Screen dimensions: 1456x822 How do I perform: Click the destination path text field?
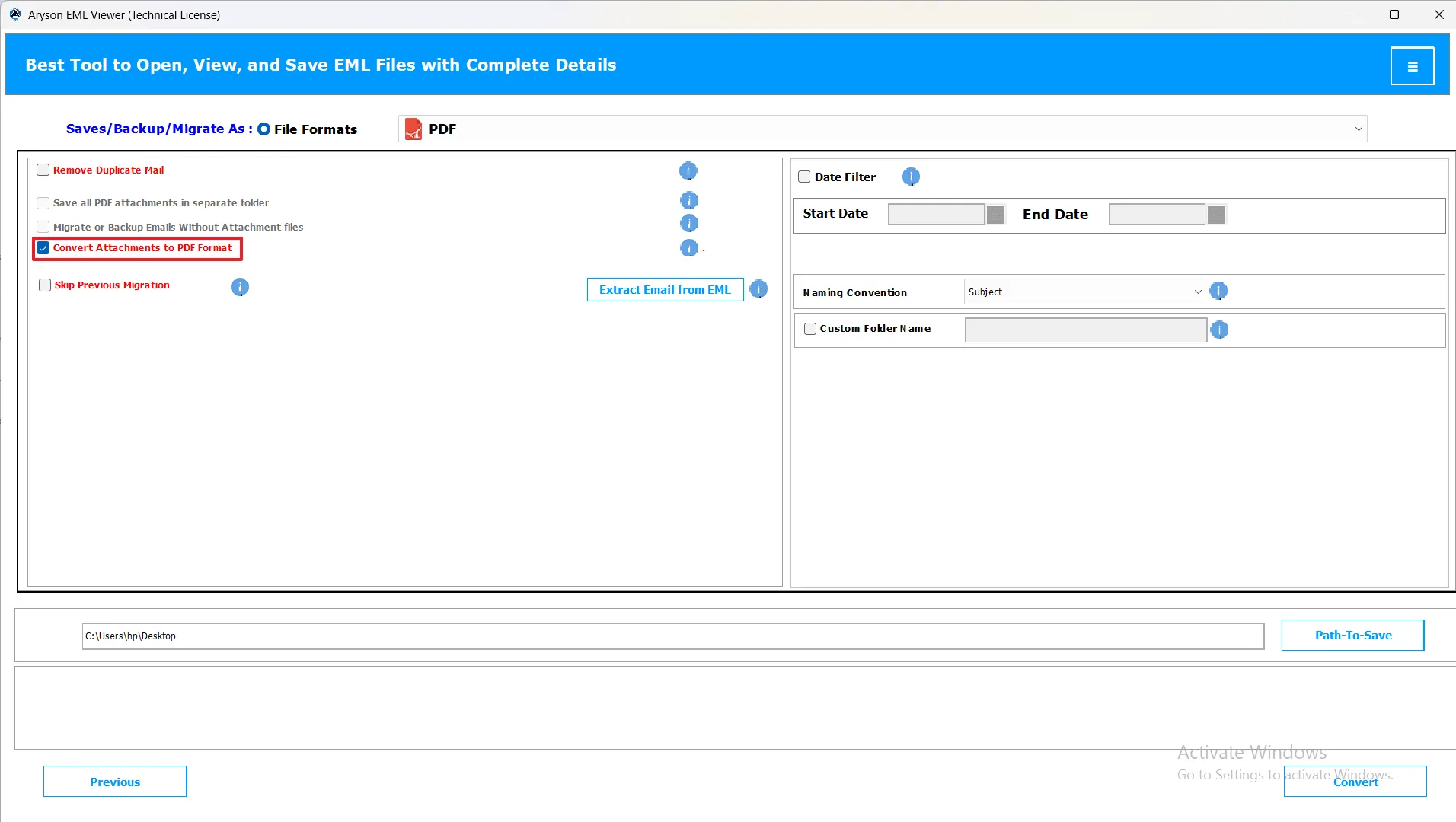[672, 636]
